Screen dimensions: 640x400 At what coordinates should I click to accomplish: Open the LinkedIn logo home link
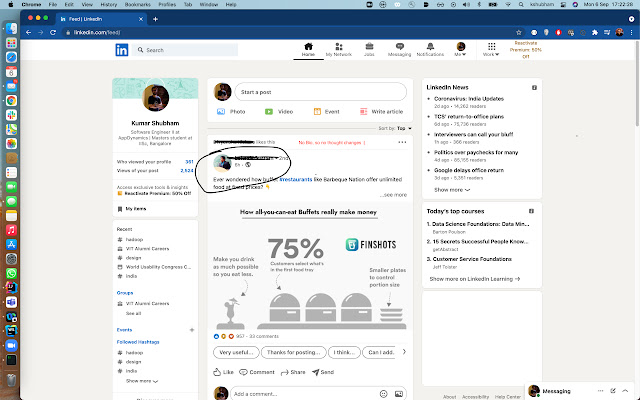[122, 50]
